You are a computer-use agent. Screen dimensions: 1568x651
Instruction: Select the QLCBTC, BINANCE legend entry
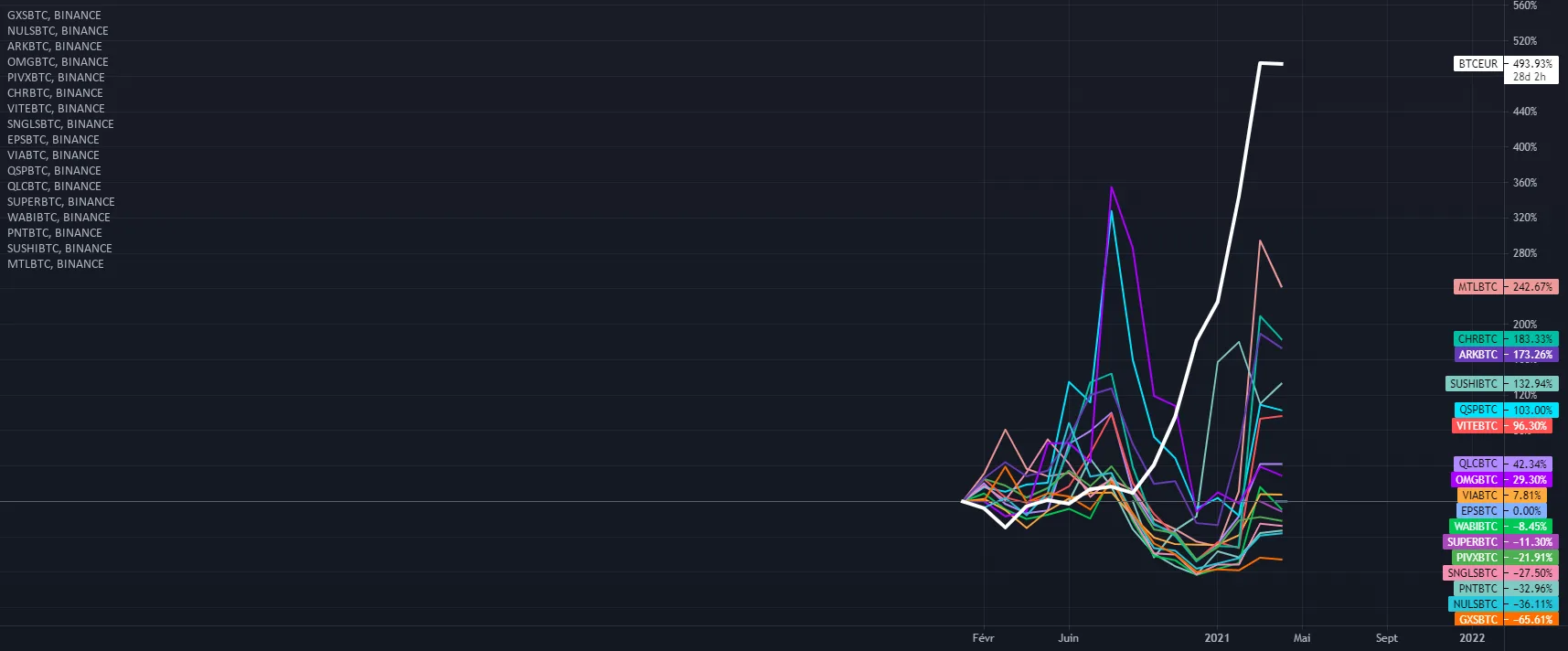[54, 187]
